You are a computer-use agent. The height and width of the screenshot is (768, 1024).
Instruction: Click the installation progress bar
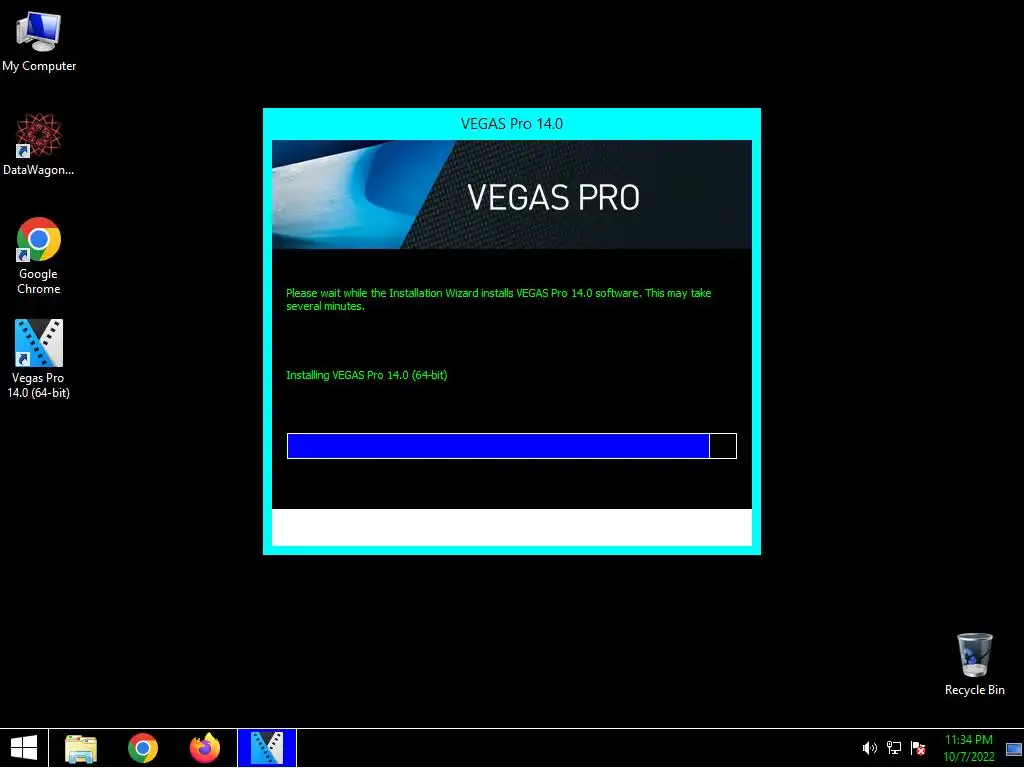coord(512,446)
